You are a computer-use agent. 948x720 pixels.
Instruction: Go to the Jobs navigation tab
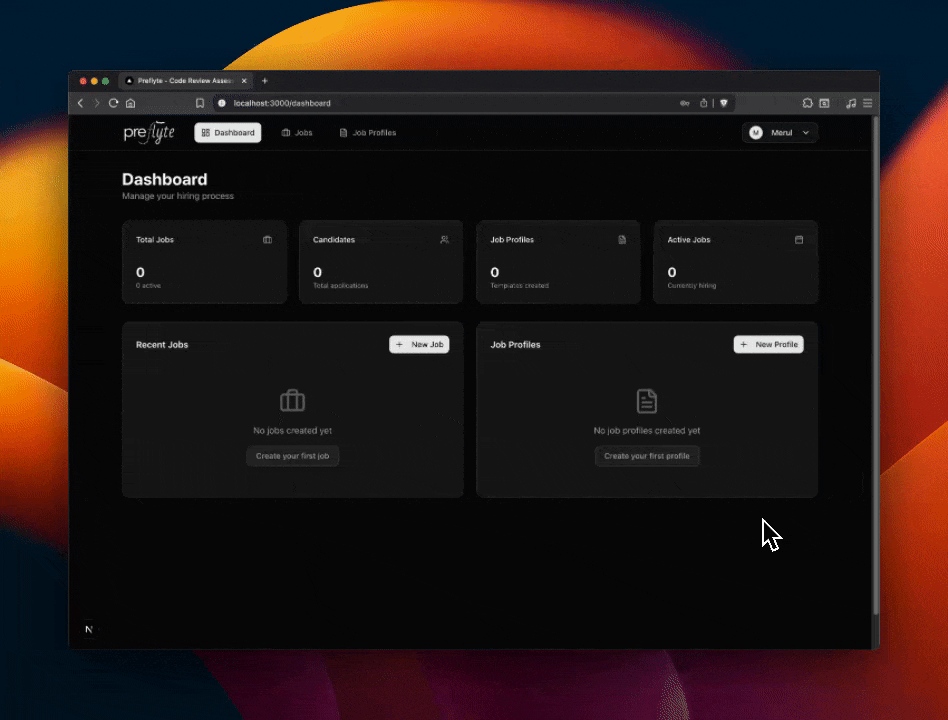click(x=297, y=133)
